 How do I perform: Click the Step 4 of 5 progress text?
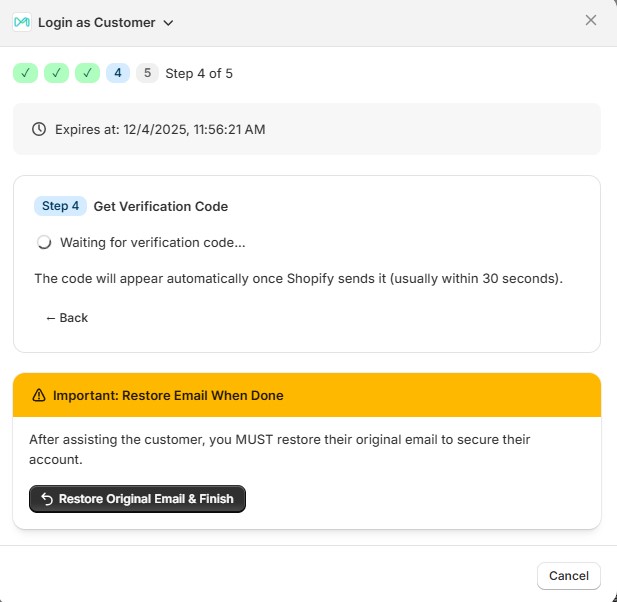pyautogui.click(x=199, y=73)
